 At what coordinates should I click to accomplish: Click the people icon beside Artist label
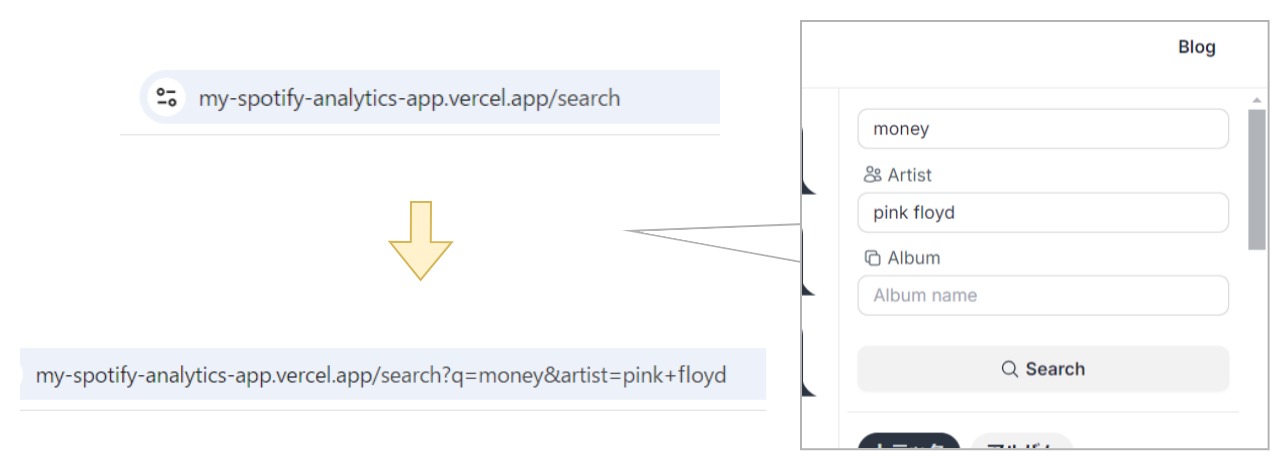pos(872,175)
